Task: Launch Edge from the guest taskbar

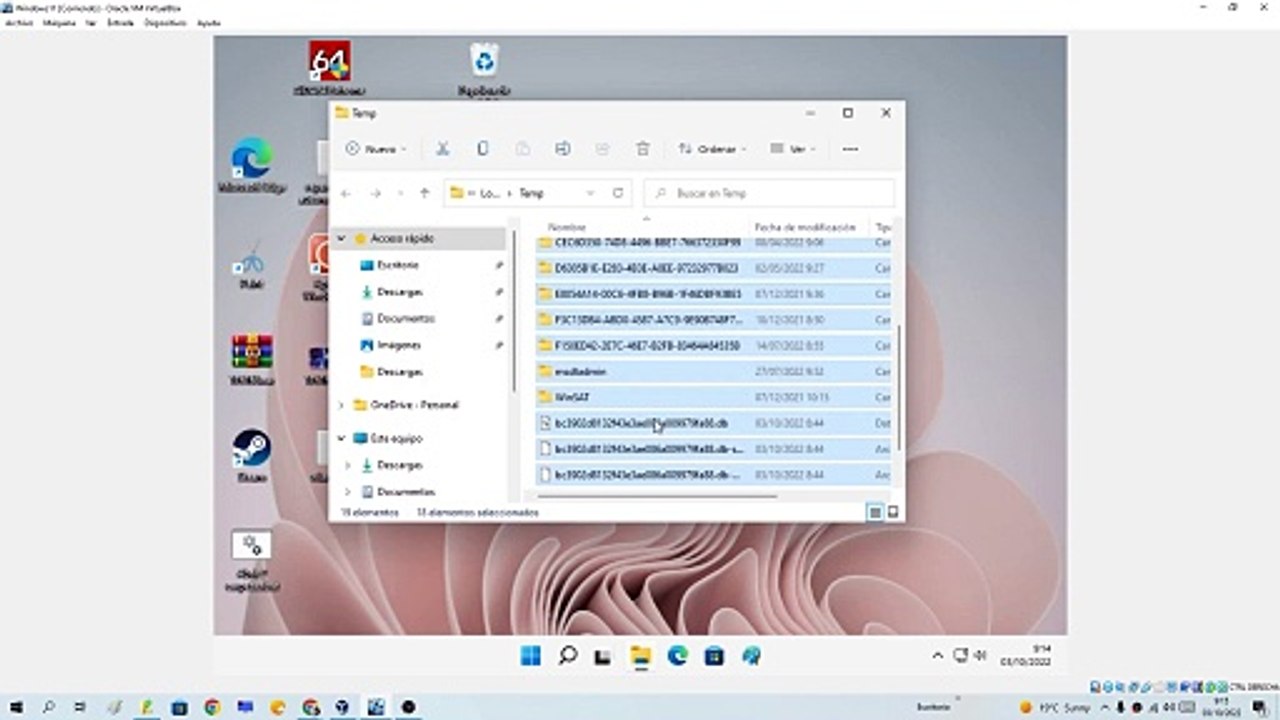Action: (677, 656)
